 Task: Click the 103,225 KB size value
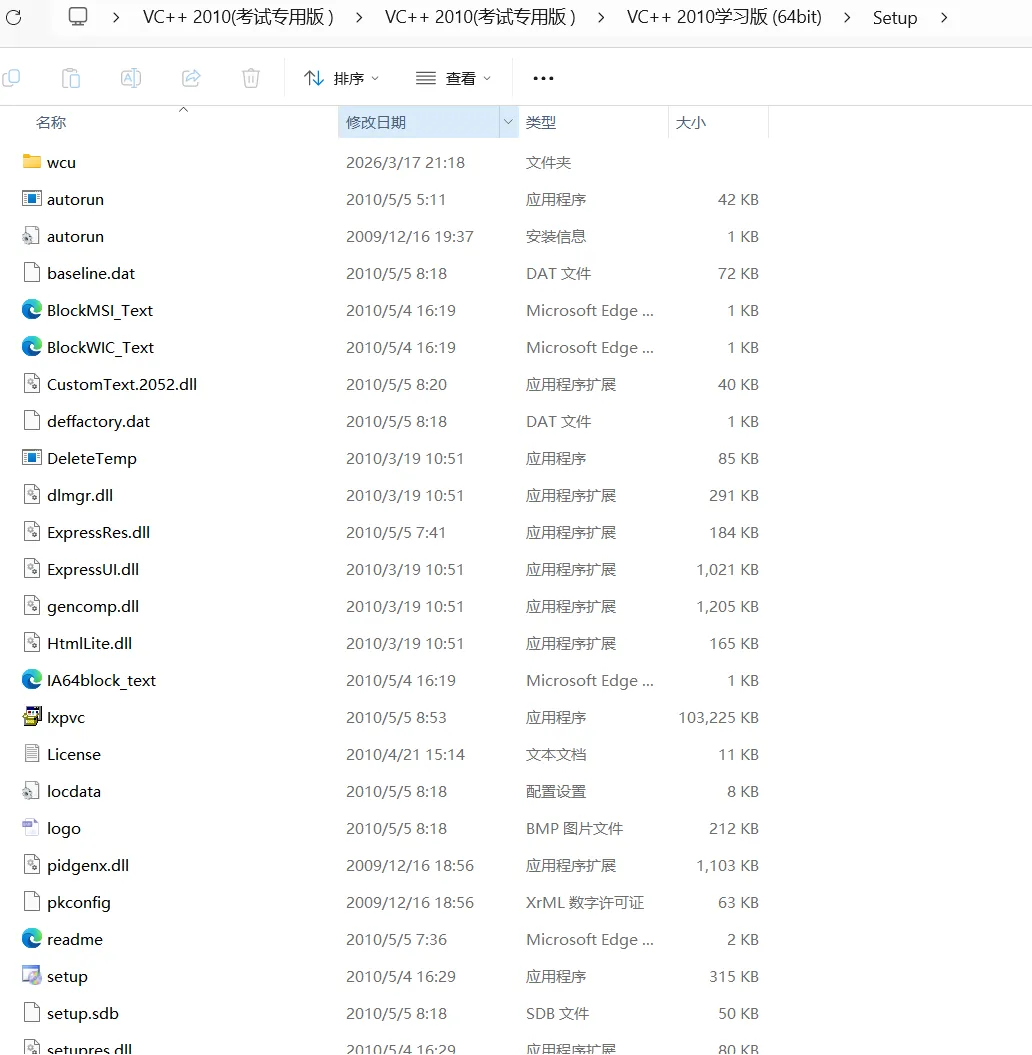coord(718,717)
